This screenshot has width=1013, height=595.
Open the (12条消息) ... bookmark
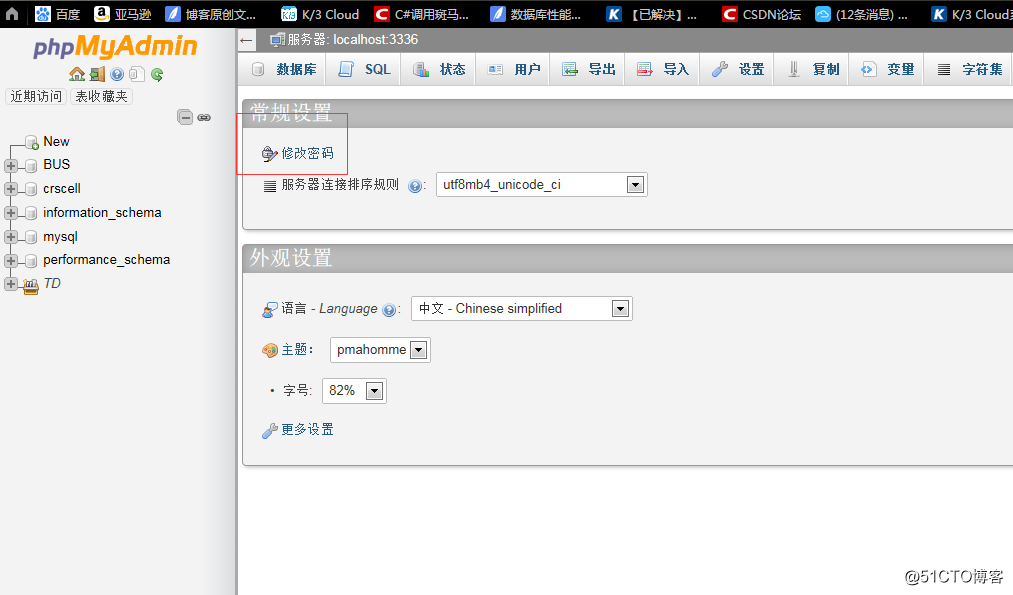[x=862, y=14]
